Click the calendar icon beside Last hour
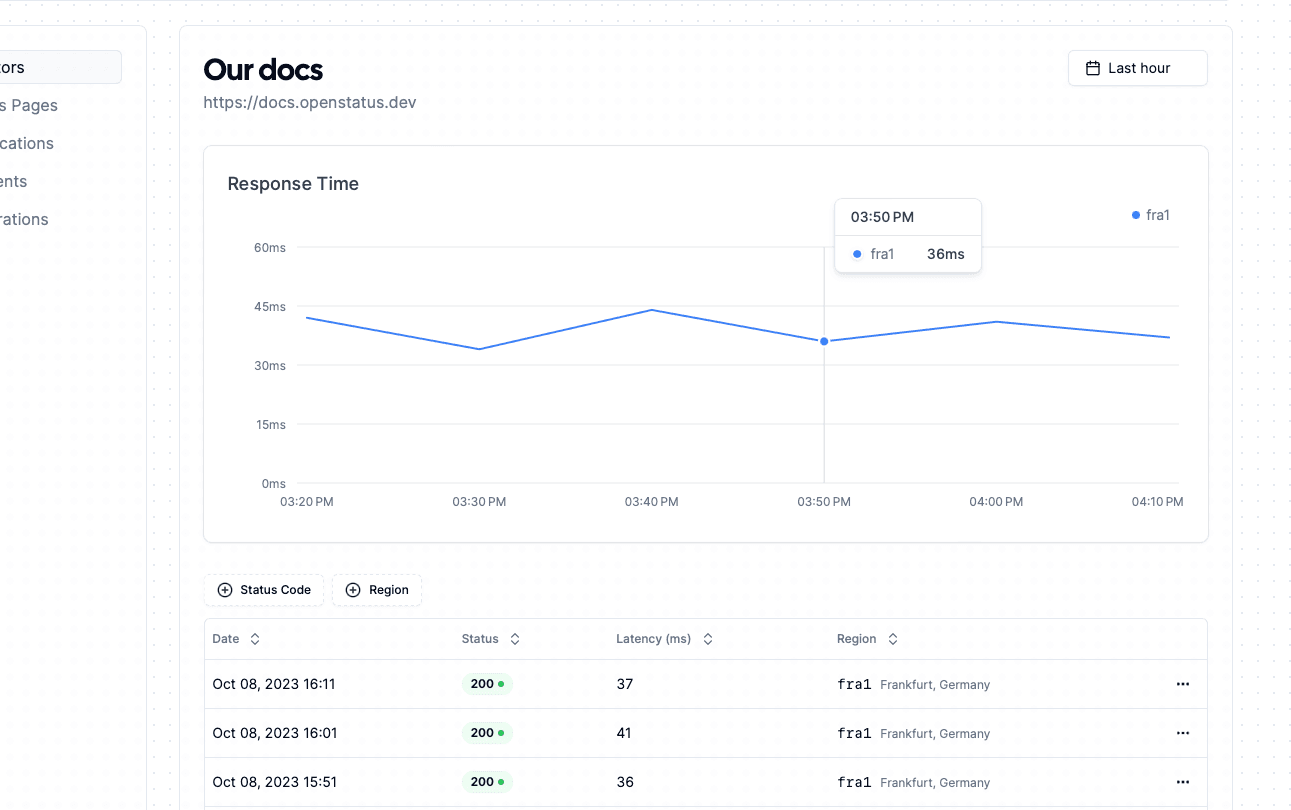The width and height of the screenshot is (1291, 810). click(x=1094, y=67)
